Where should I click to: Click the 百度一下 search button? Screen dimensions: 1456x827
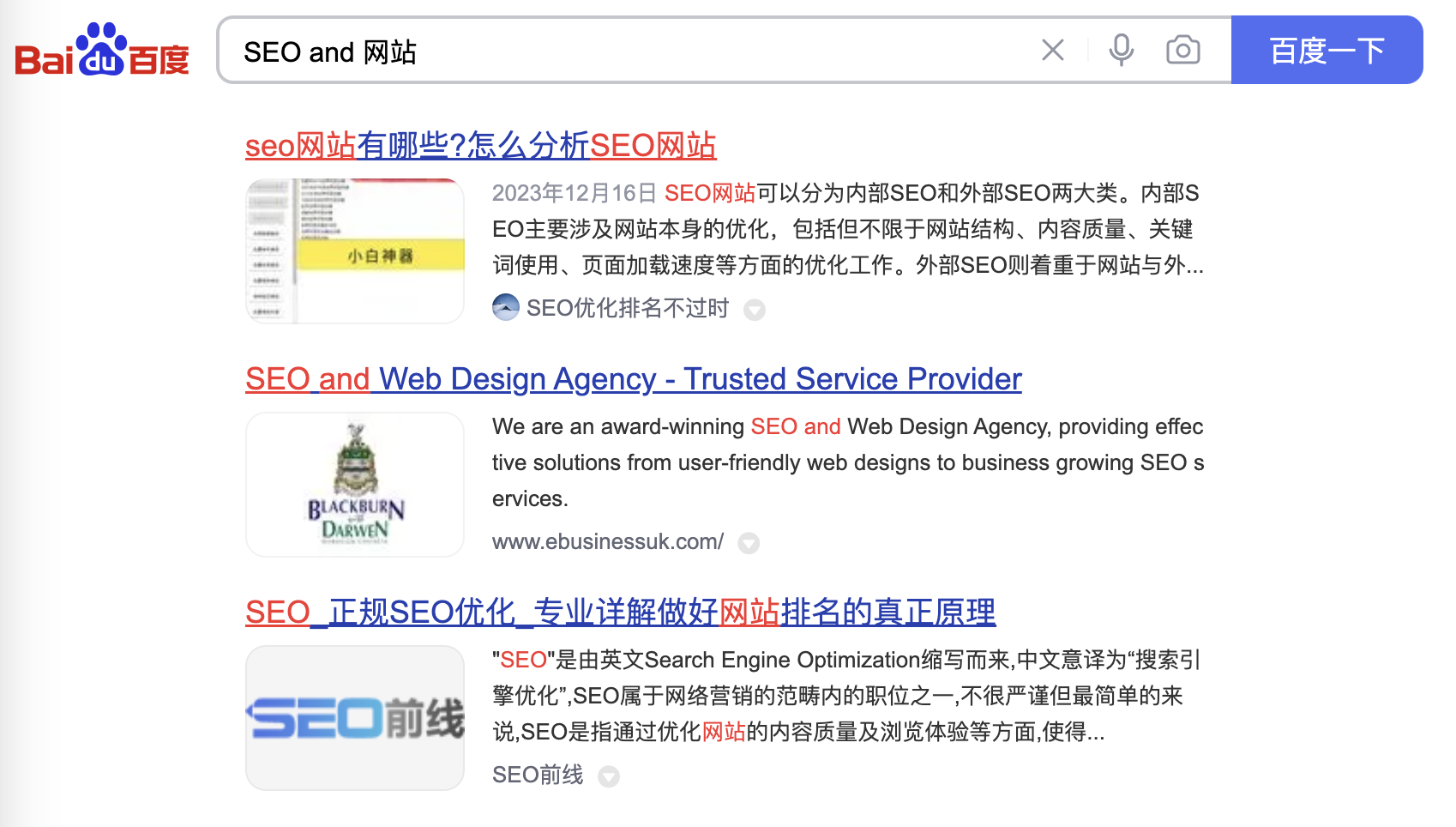click(1327, 51)
